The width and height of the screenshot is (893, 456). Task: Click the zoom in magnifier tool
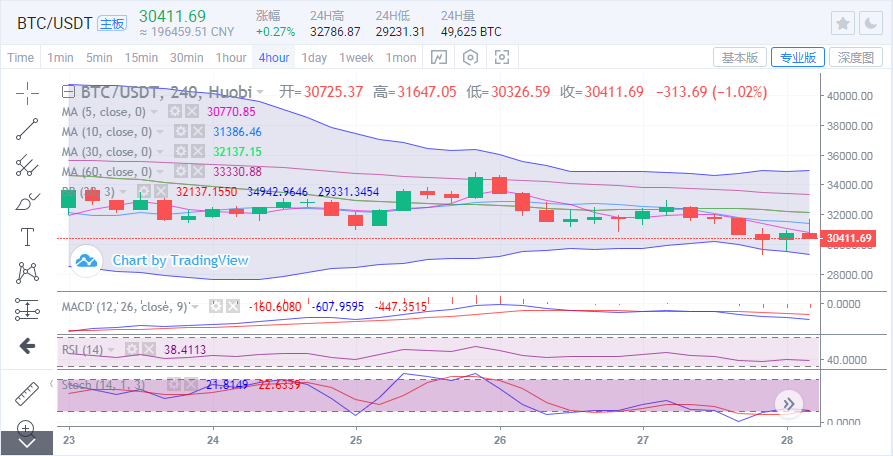point(27,428)
